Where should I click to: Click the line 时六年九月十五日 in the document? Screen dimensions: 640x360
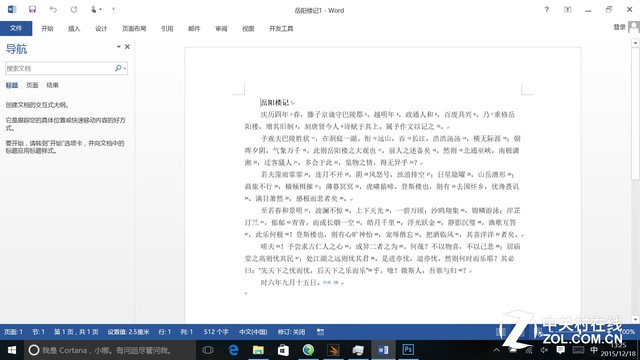click(x=290, y=282)
